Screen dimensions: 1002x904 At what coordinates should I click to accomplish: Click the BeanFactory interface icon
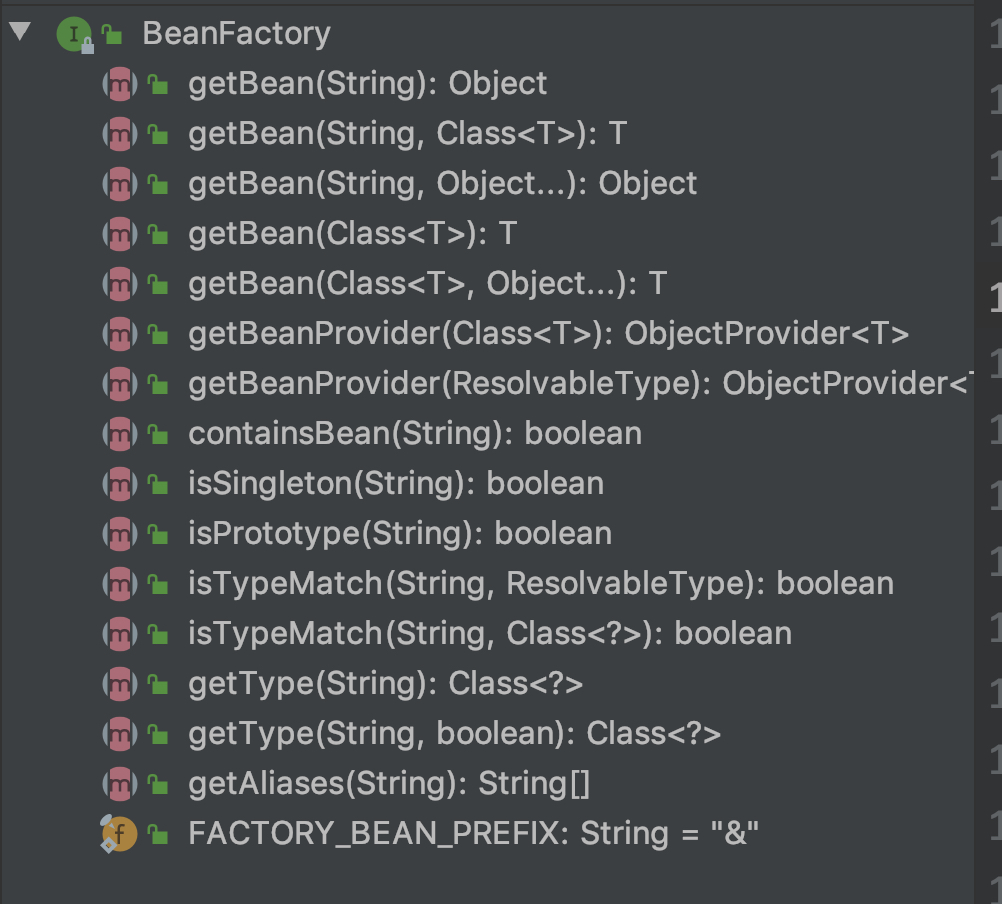72,34
